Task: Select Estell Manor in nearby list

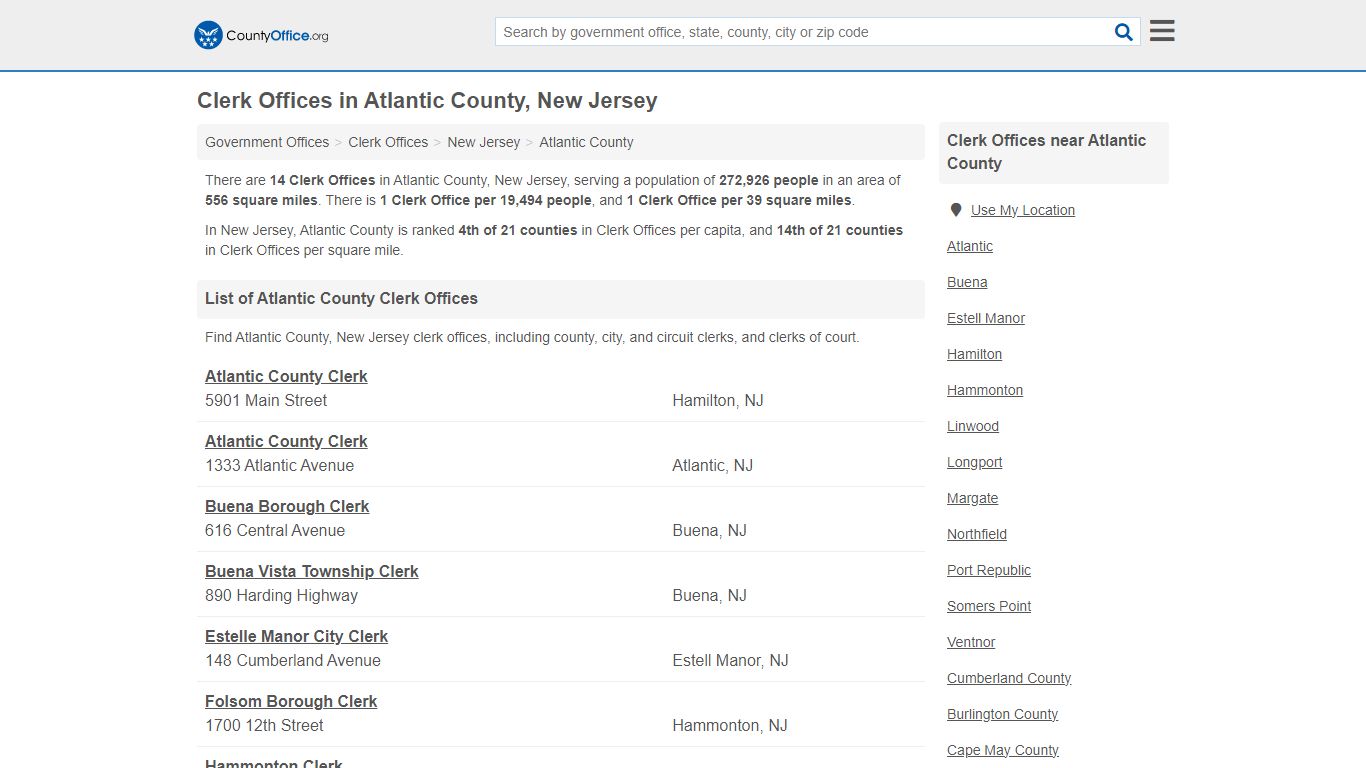Action: (986, 318)
